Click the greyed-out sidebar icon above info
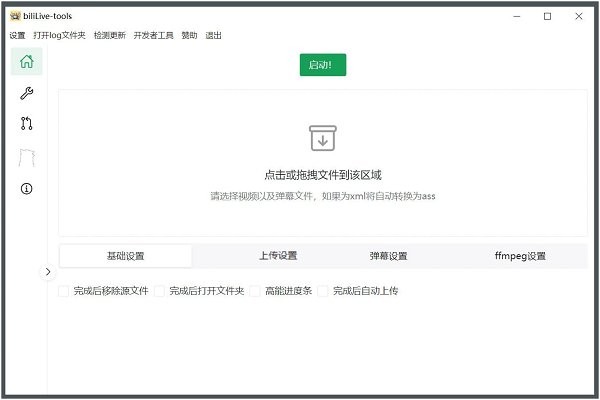600x400 pixels. (x=27, y=157)
